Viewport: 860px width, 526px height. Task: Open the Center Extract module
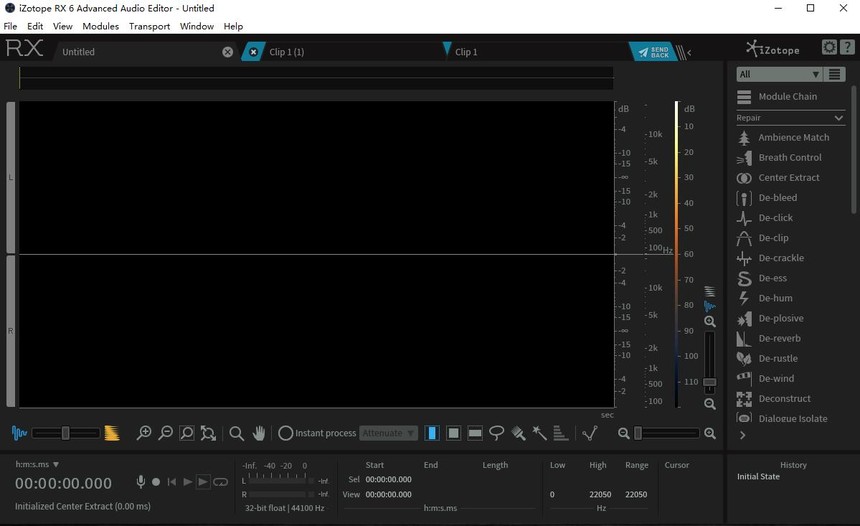790,178
